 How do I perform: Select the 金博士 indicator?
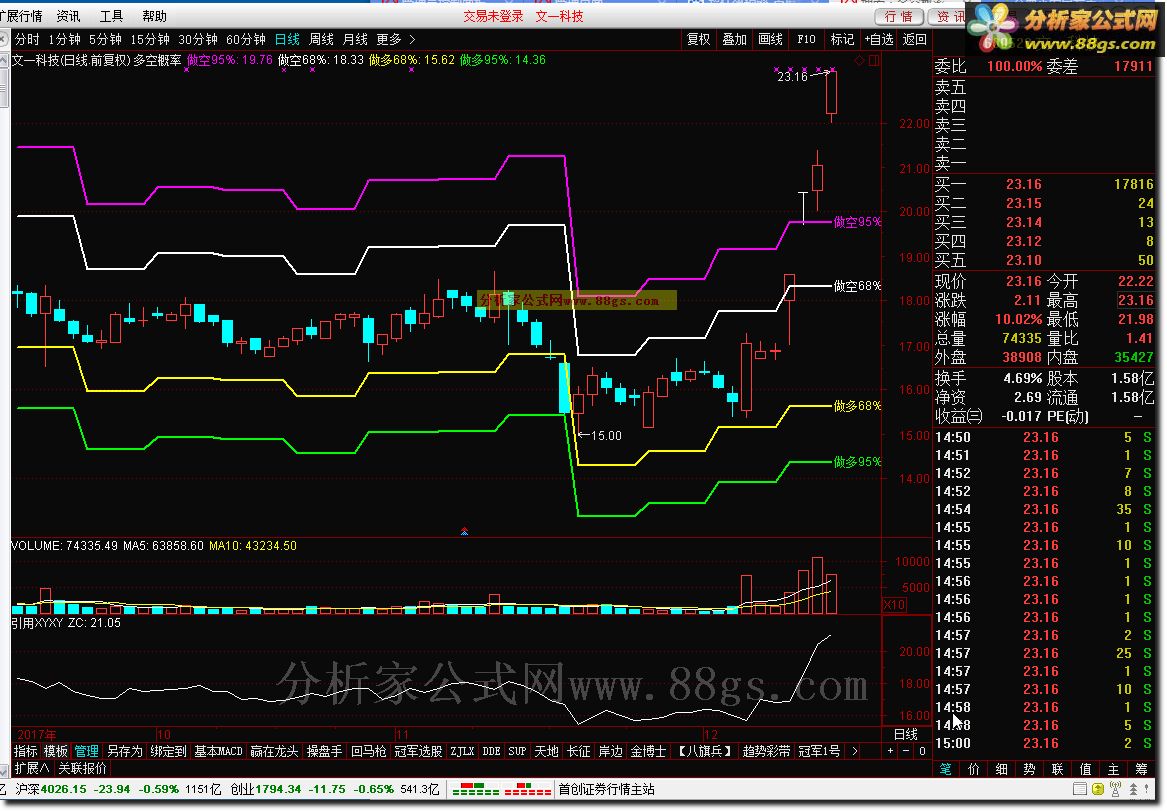click(648, 751)
